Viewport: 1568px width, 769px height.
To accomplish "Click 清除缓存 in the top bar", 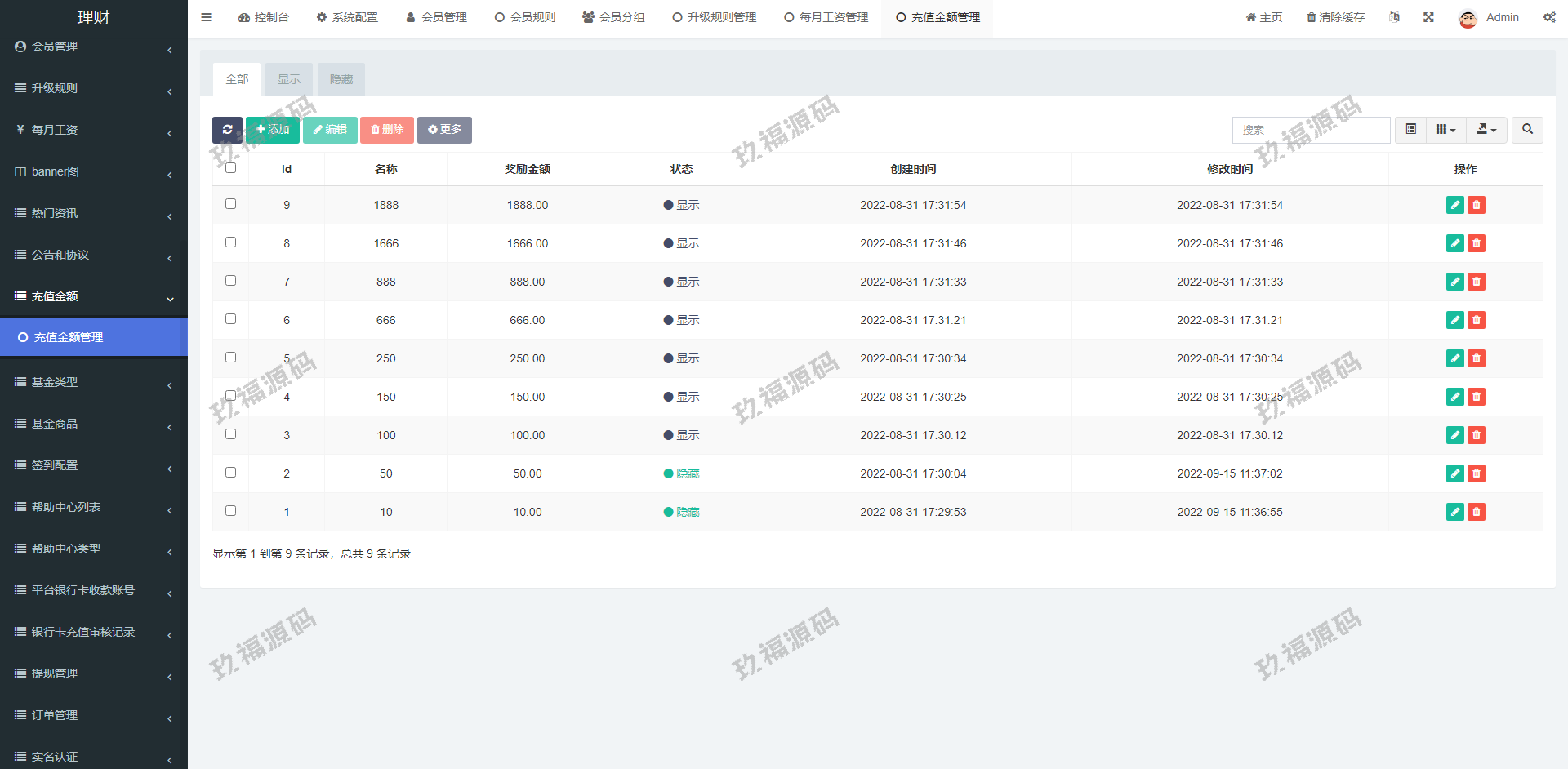I will 1335,17.
